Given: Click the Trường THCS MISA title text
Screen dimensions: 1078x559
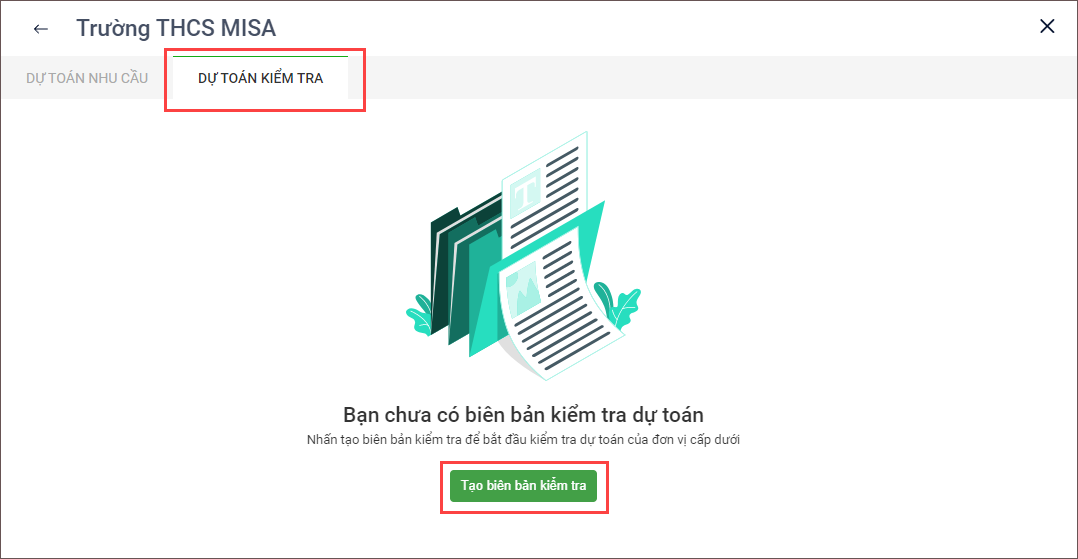Looking at the screenshot, I should (175, 28).
